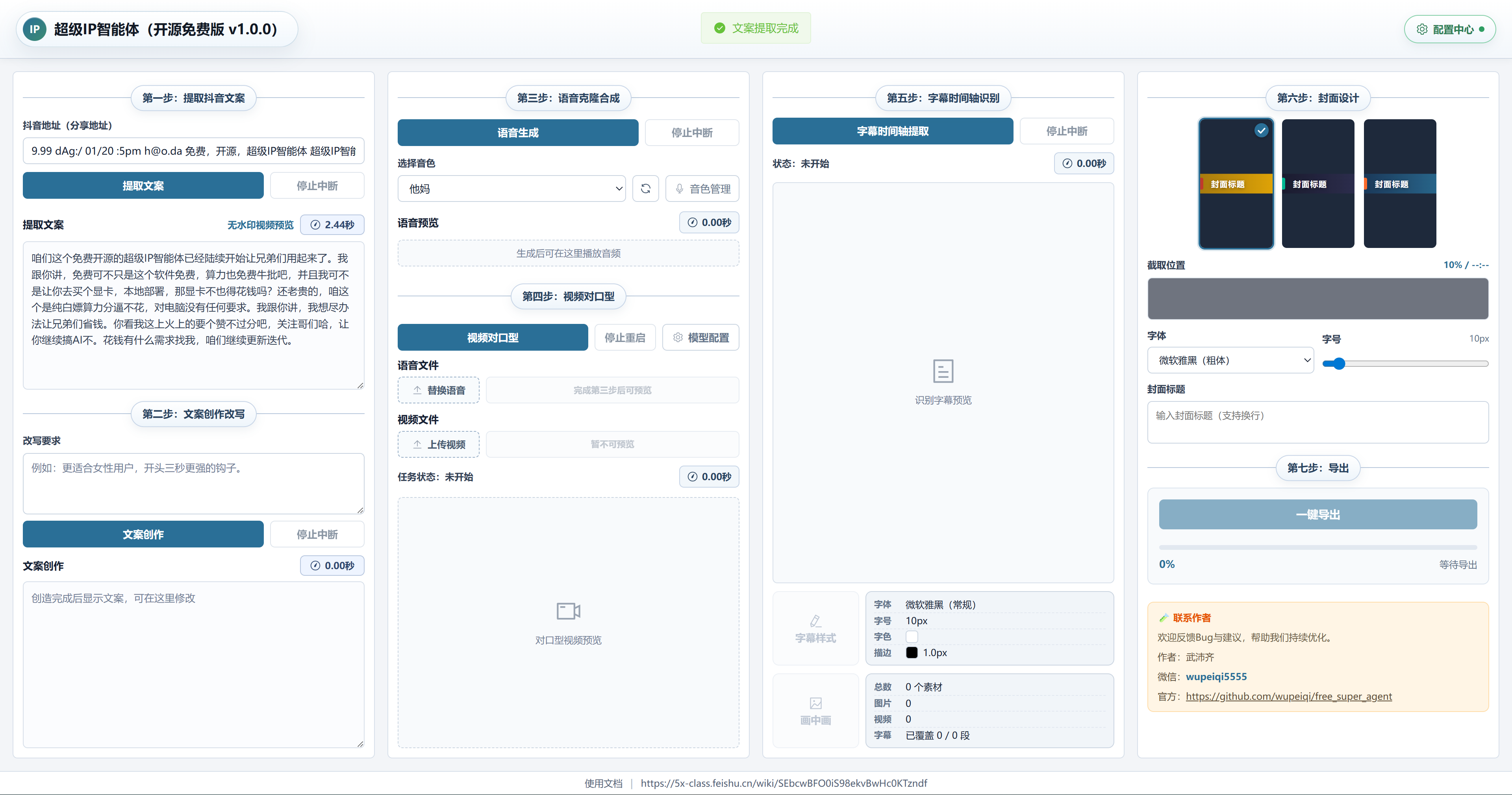
Task: Click the 2.44秒 timer badge
Action: [332, 225]
